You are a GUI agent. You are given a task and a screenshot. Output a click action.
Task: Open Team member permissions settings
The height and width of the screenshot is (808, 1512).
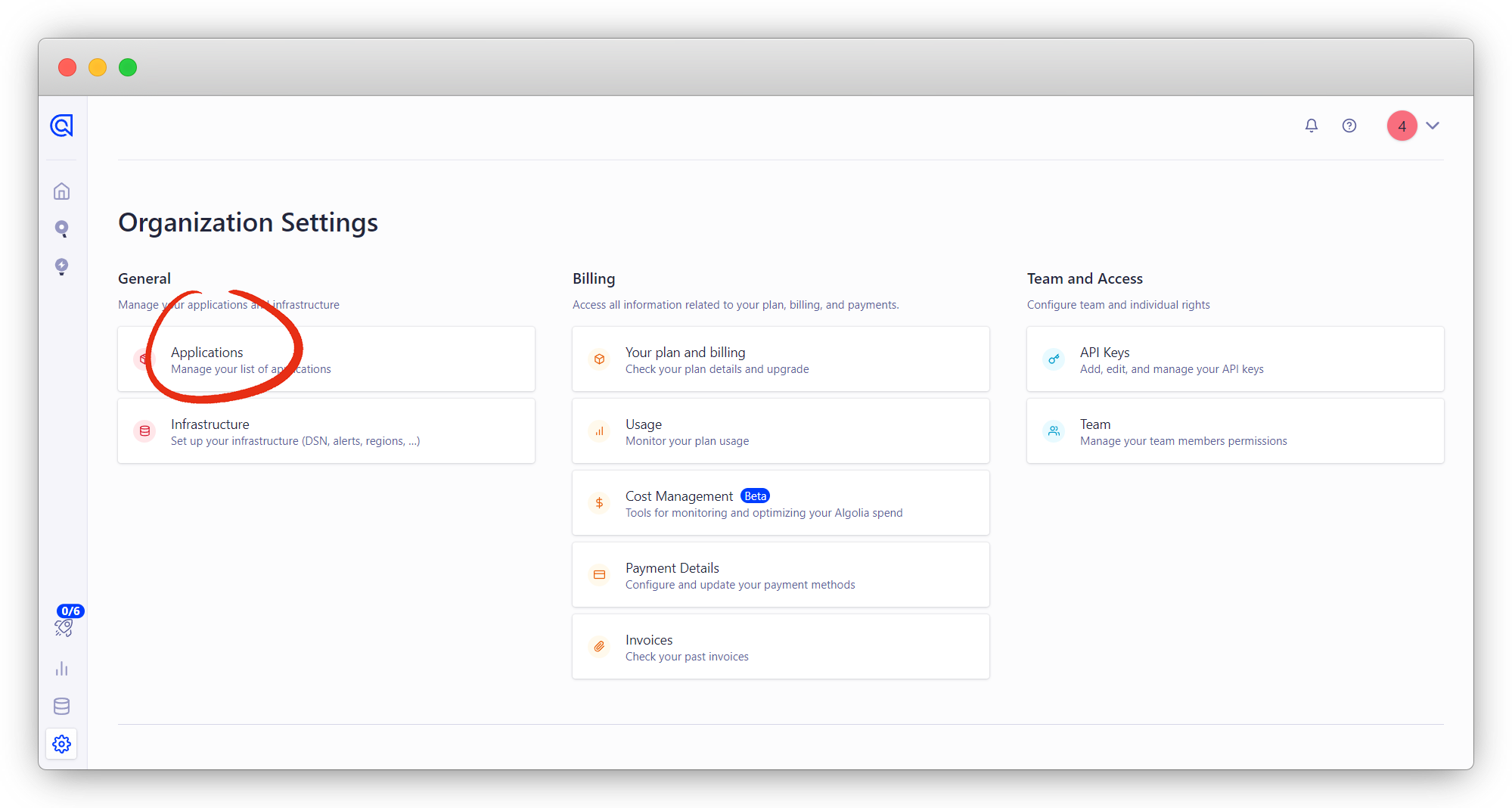tap(1234, 430)
